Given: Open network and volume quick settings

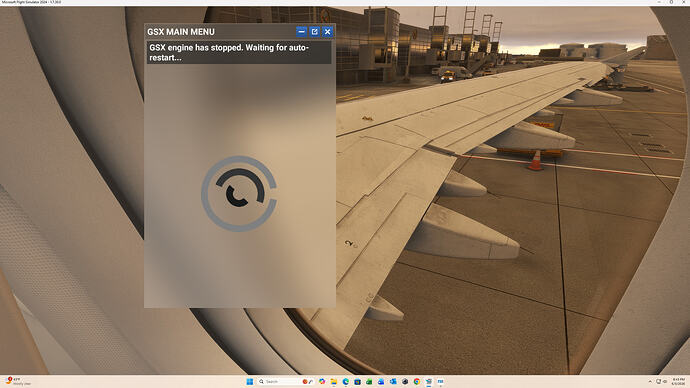Looking at the screenshot, I should tap(661, 381).
